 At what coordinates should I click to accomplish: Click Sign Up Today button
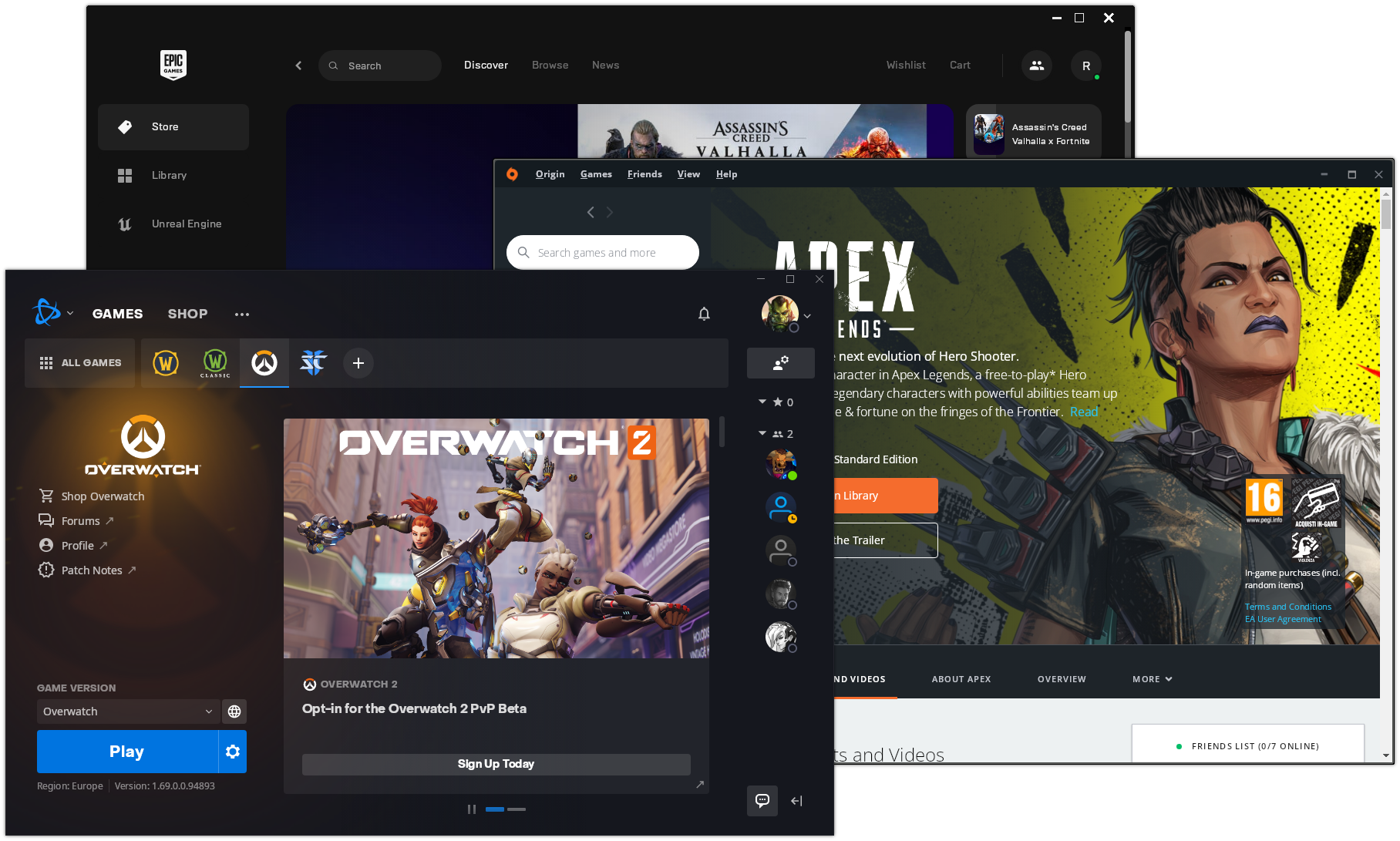(x=496, y=764)
